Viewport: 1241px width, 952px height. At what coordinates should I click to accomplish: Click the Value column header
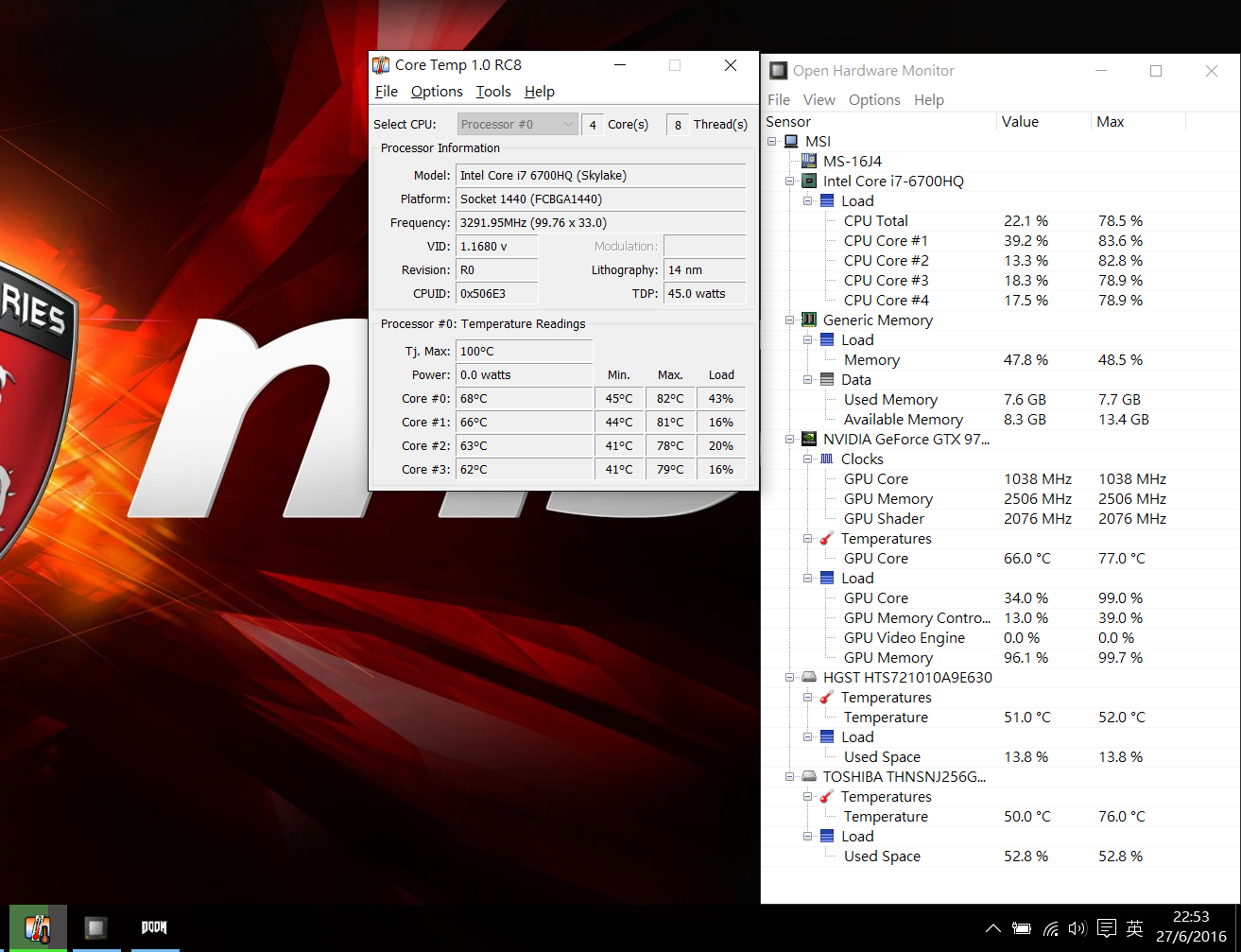(1043, 122)
